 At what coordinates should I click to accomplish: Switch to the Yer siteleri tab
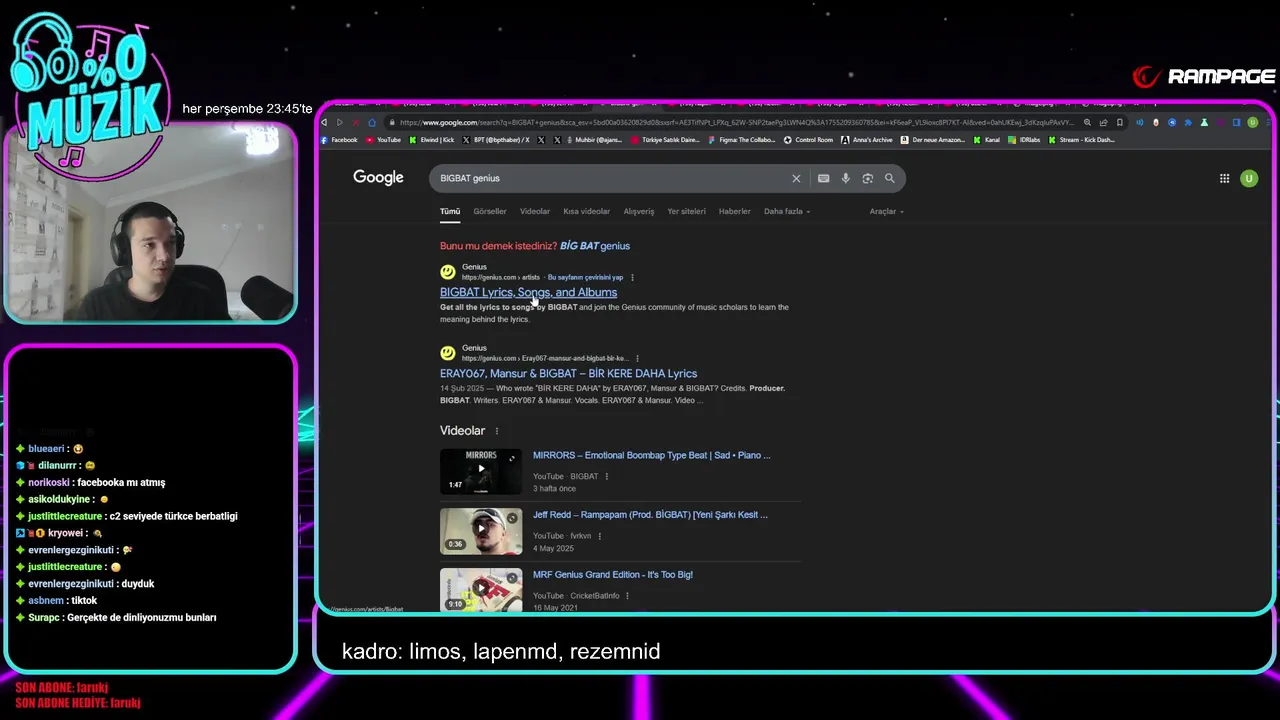(x=686, y=211)
